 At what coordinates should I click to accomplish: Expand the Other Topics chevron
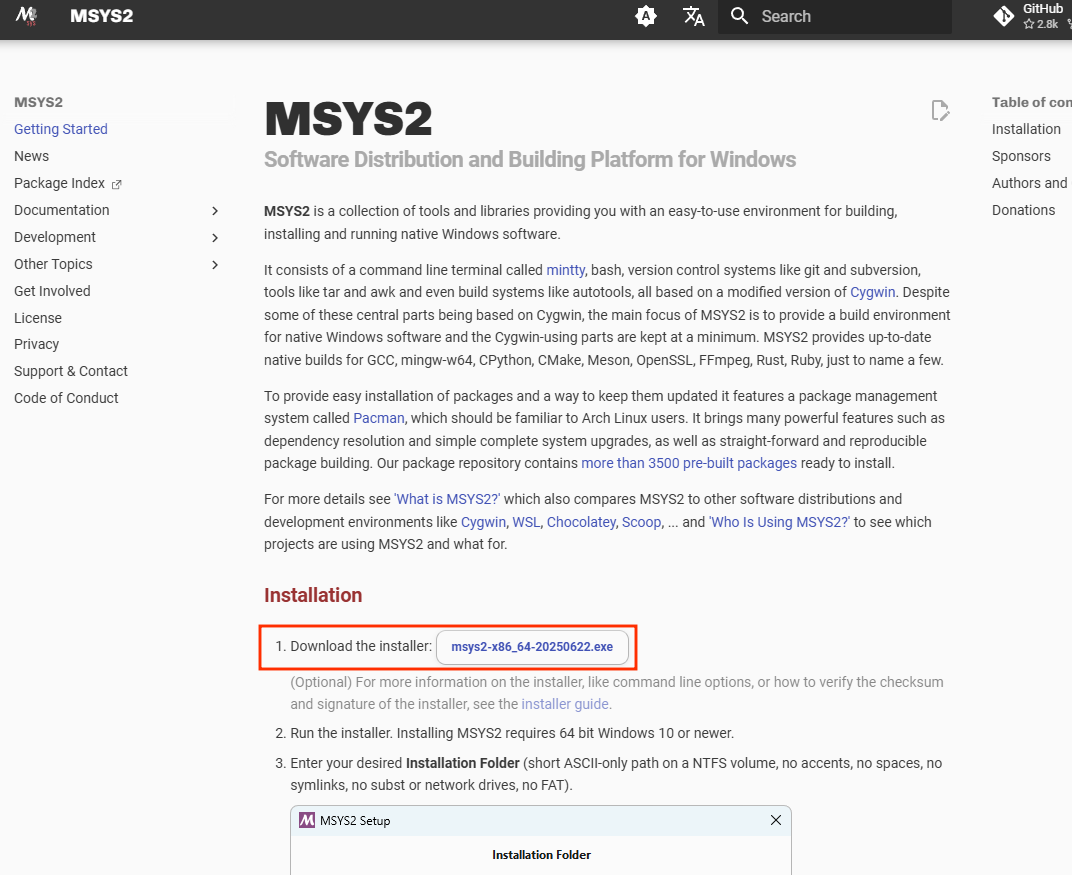[x=215, y=265]
